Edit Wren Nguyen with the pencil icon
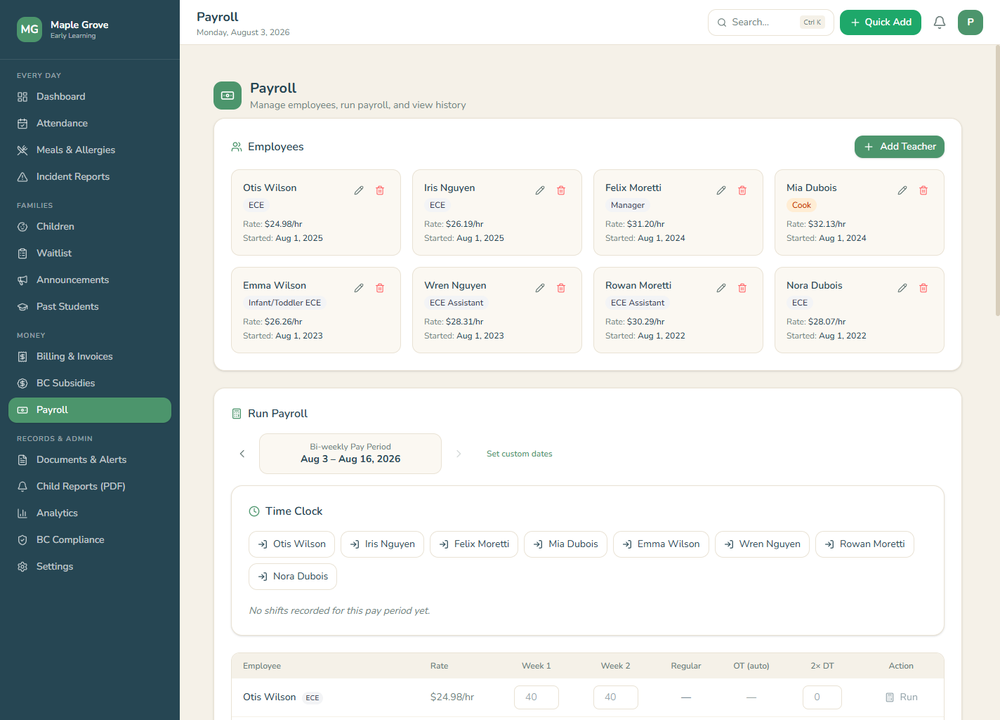Image resolution: width=1000 pixels, height=720 pixels. click(540, 288)
